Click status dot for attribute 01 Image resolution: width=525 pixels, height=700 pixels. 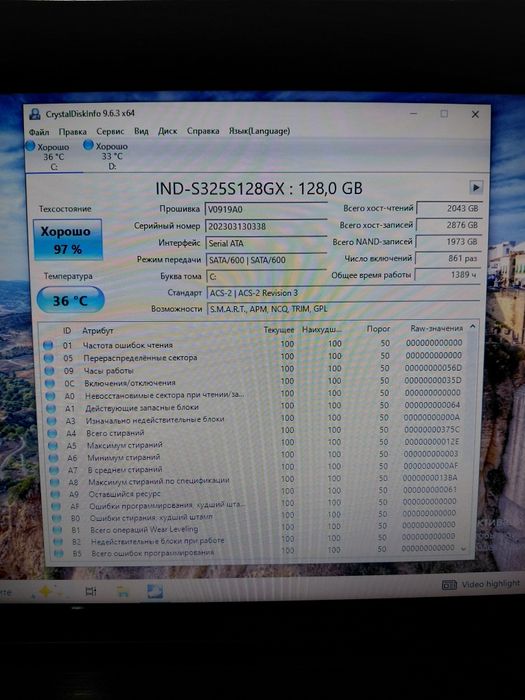48,345
